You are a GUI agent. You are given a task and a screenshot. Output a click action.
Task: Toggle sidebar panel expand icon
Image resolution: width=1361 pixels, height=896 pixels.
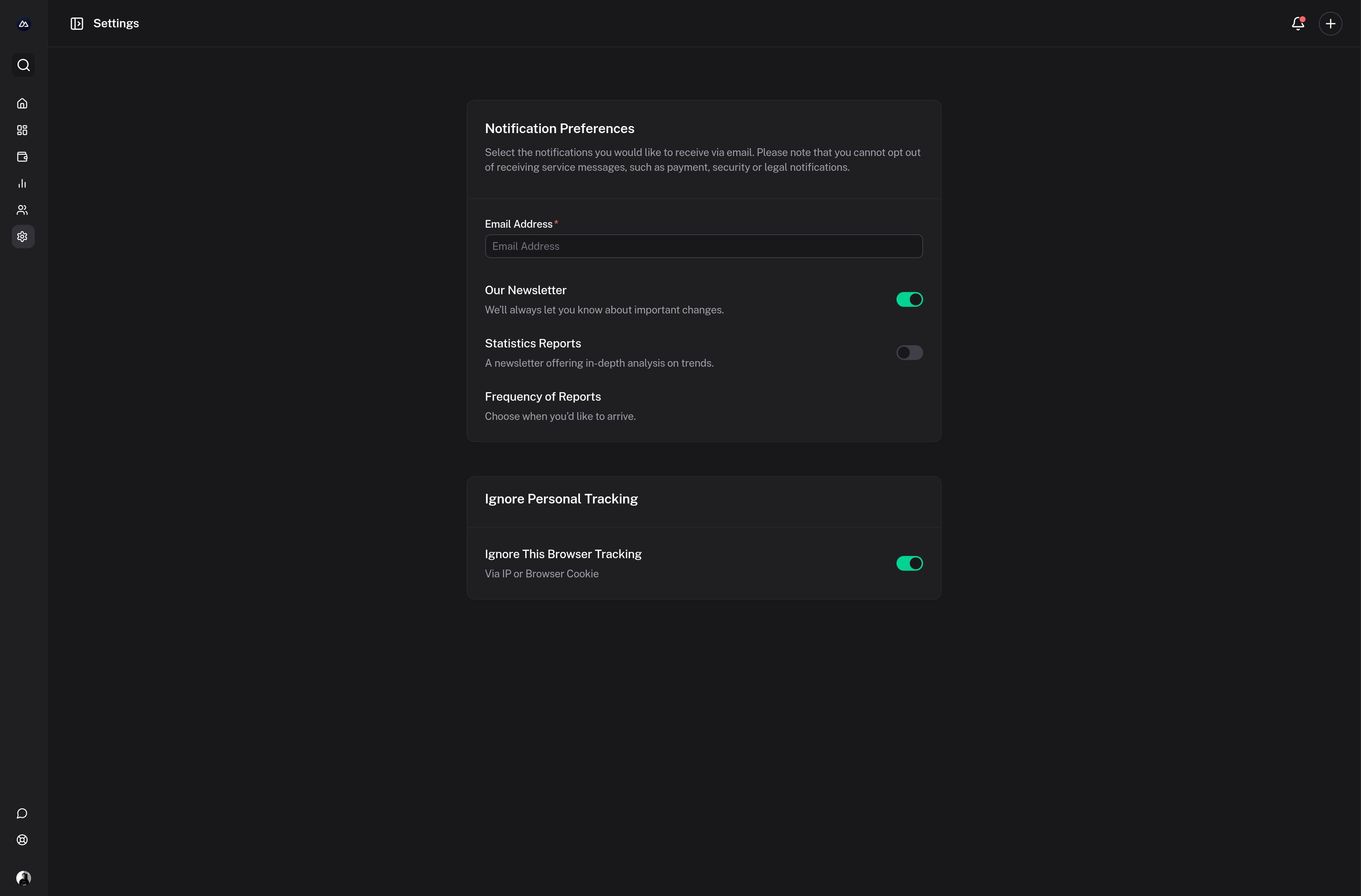(77, 23)
